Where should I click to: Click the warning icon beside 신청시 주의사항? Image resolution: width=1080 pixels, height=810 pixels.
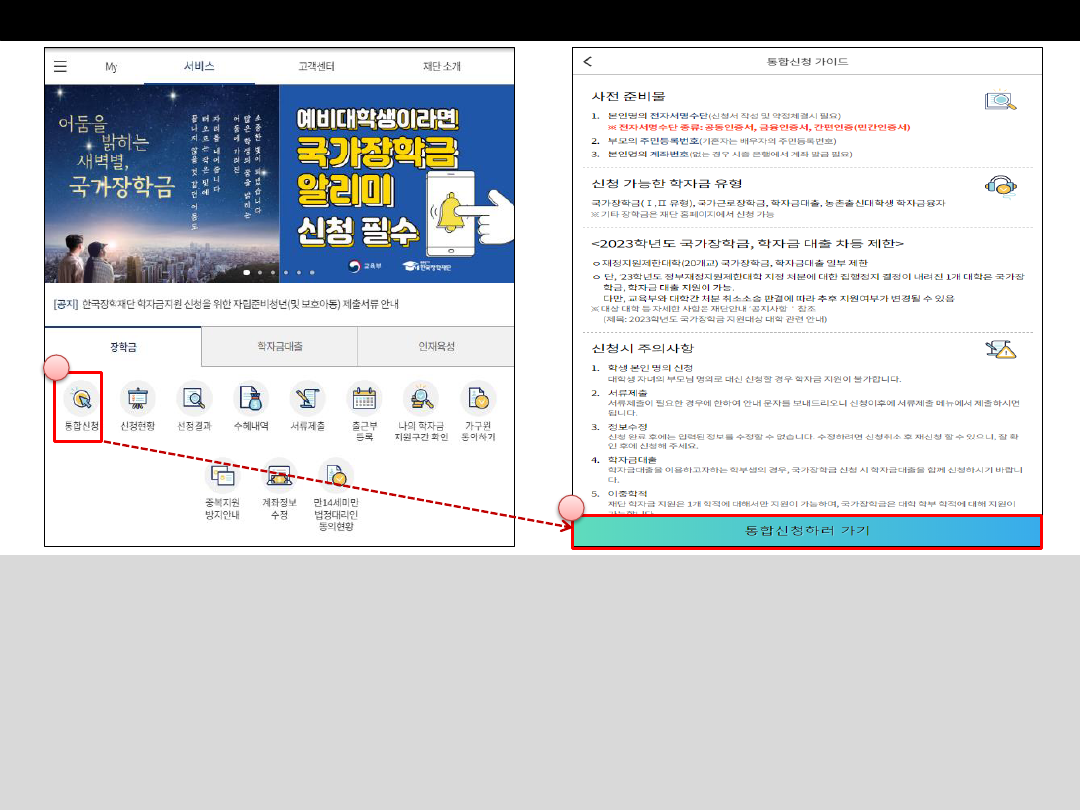point(1001,349)
